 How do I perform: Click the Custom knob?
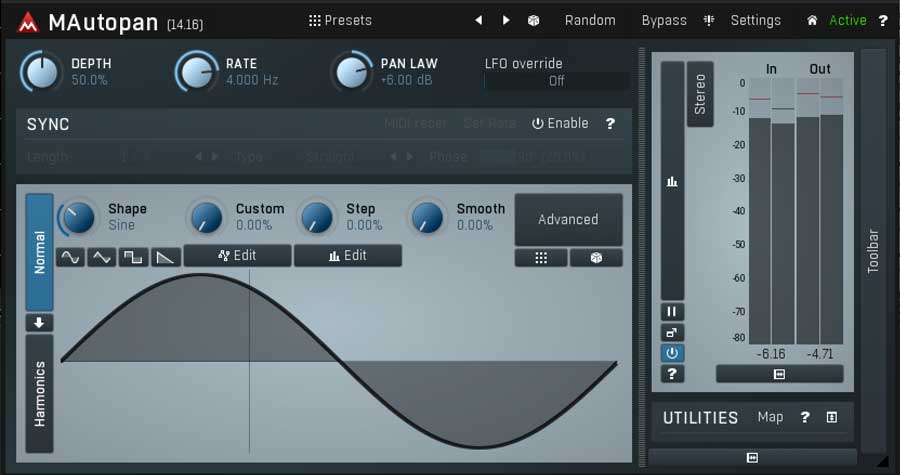click(207, 218)
